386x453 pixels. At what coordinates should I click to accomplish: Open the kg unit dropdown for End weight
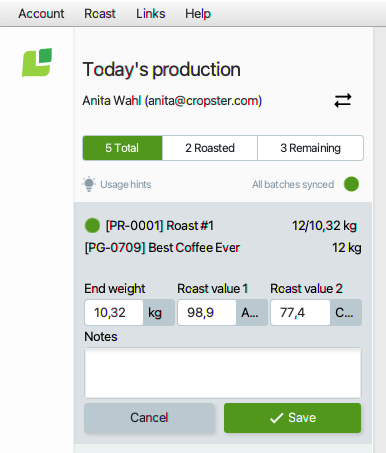[159, 312]
